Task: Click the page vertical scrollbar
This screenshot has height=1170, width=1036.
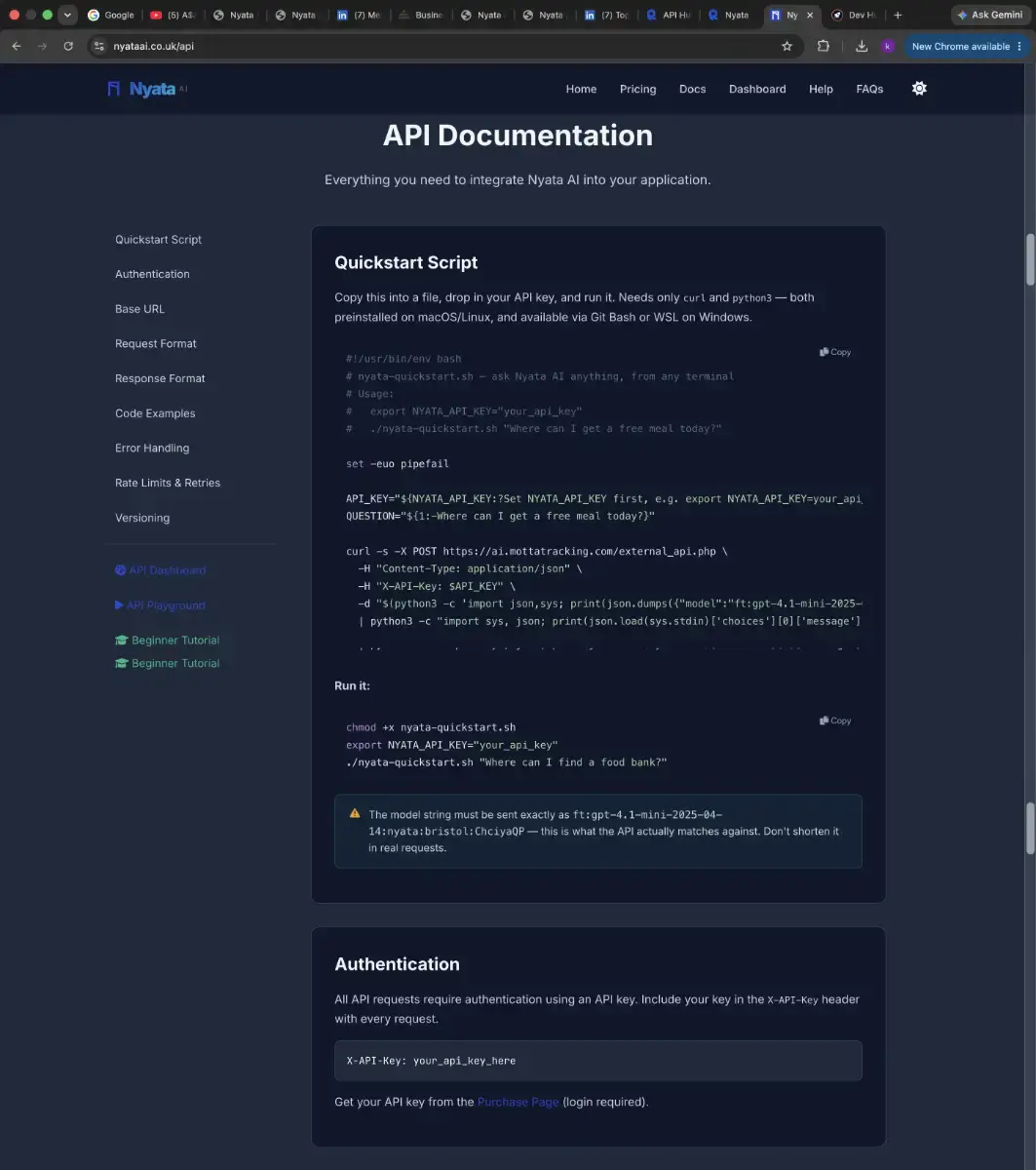Action: coord(1030,258)
